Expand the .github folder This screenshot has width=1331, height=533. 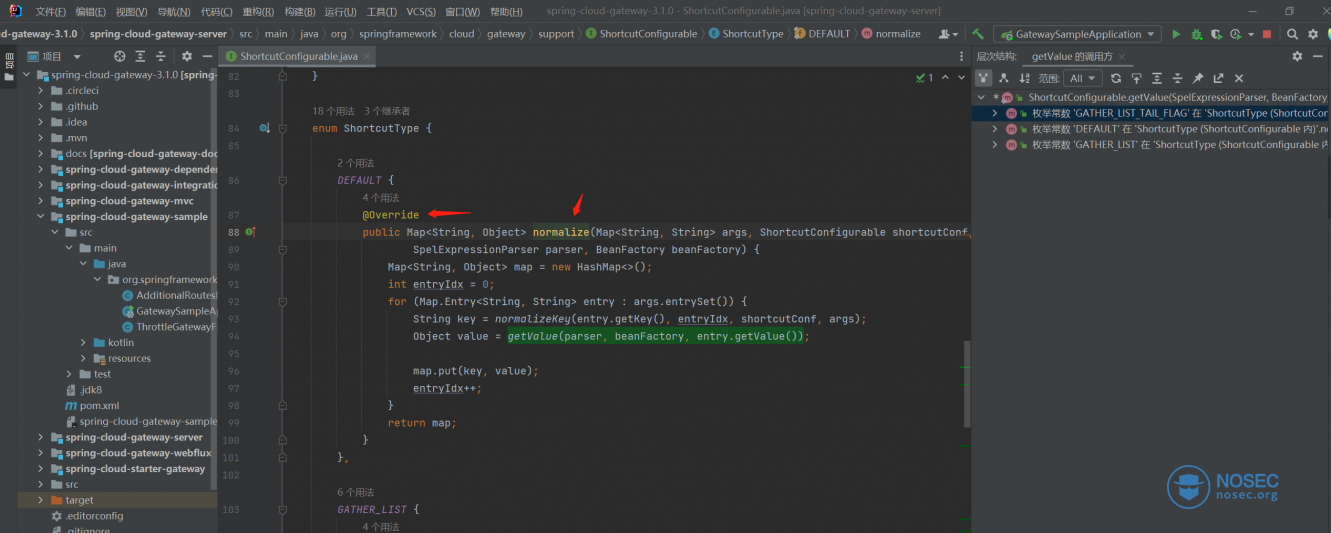click(x=41, y=106)
